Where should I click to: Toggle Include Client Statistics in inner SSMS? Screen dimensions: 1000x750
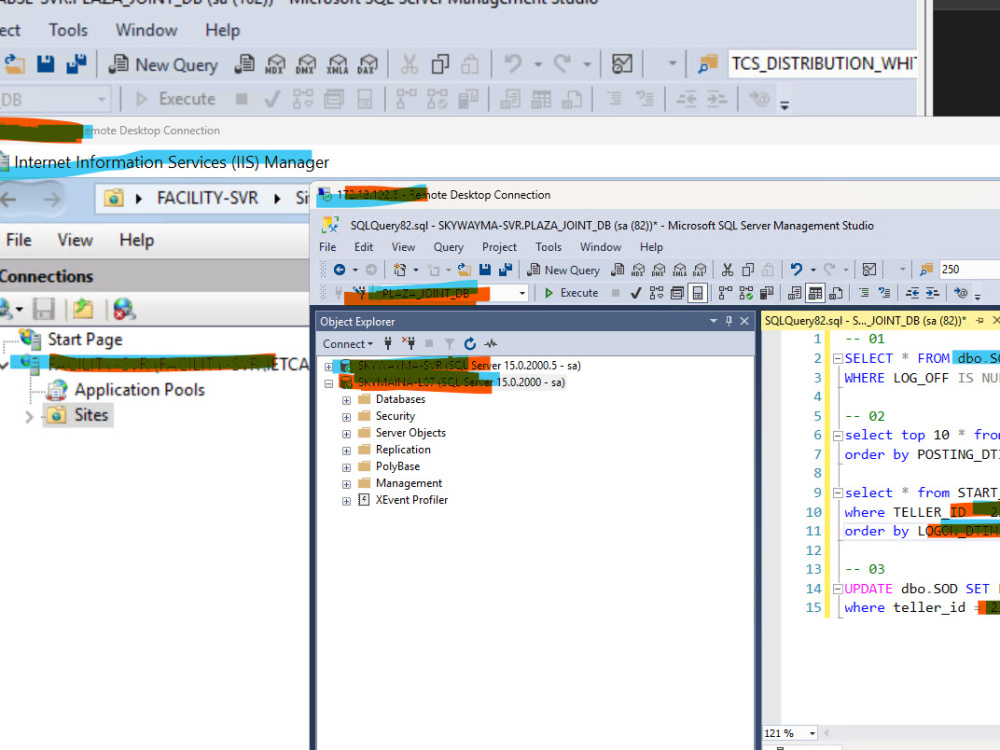click(767, 293)
